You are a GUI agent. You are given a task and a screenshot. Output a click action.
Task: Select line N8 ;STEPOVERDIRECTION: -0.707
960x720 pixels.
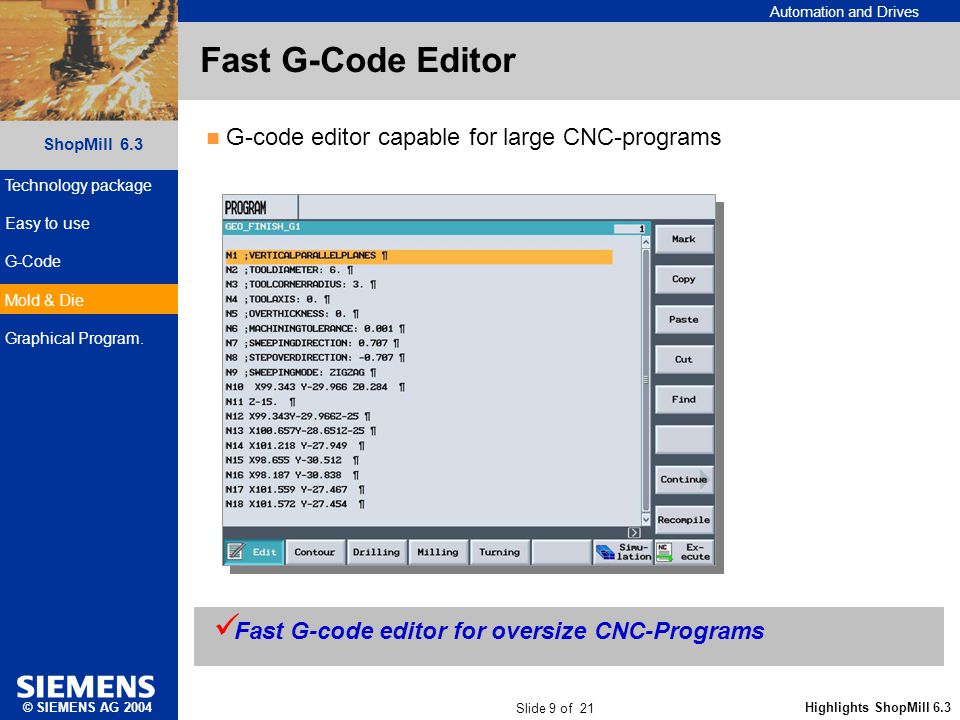pyautogui.click(x=315, y=358)
